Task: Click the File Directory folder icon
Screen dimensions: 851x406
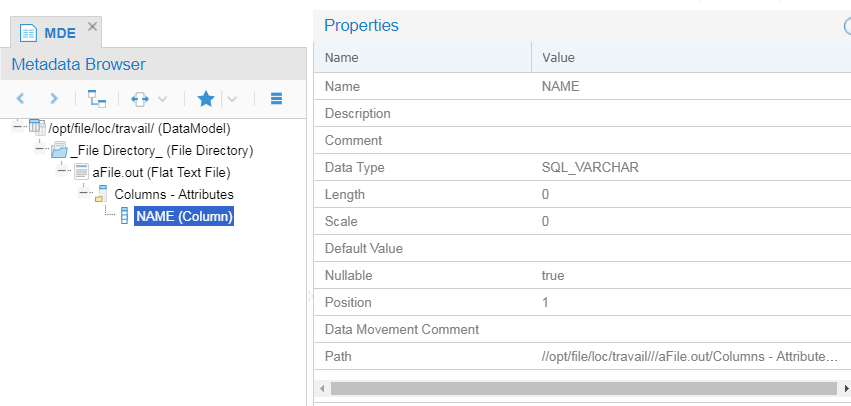Action: pos(59,150)
